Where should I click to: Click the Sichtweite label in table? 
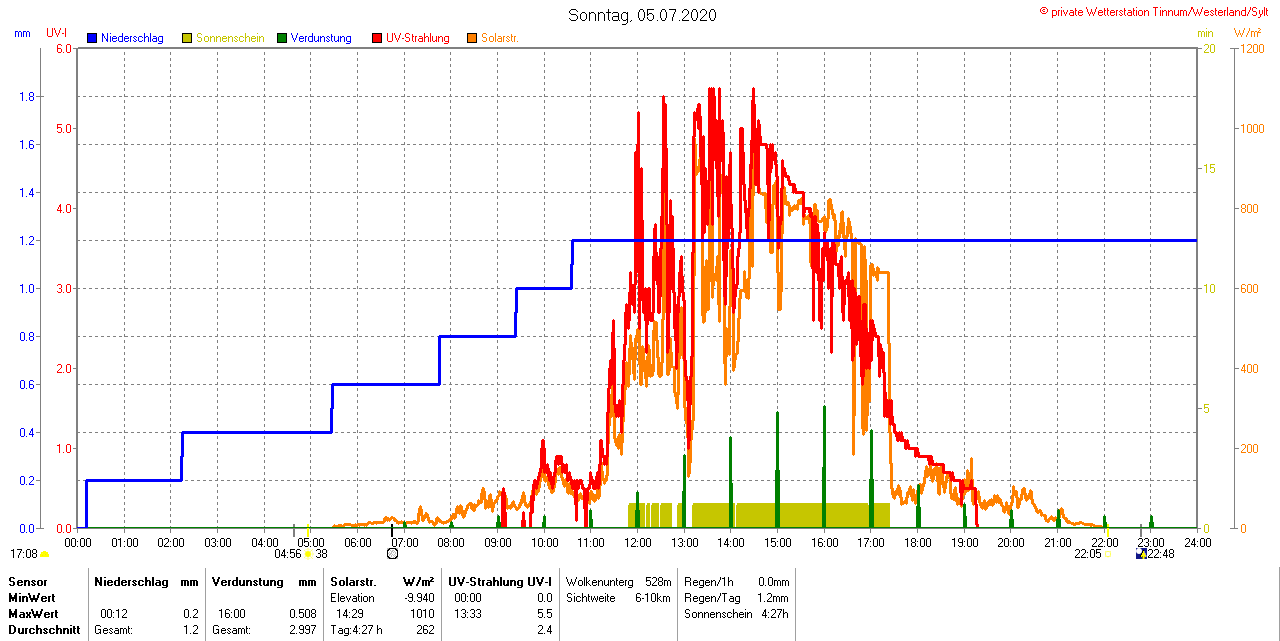pyautogui.click(x=592, y=598)
